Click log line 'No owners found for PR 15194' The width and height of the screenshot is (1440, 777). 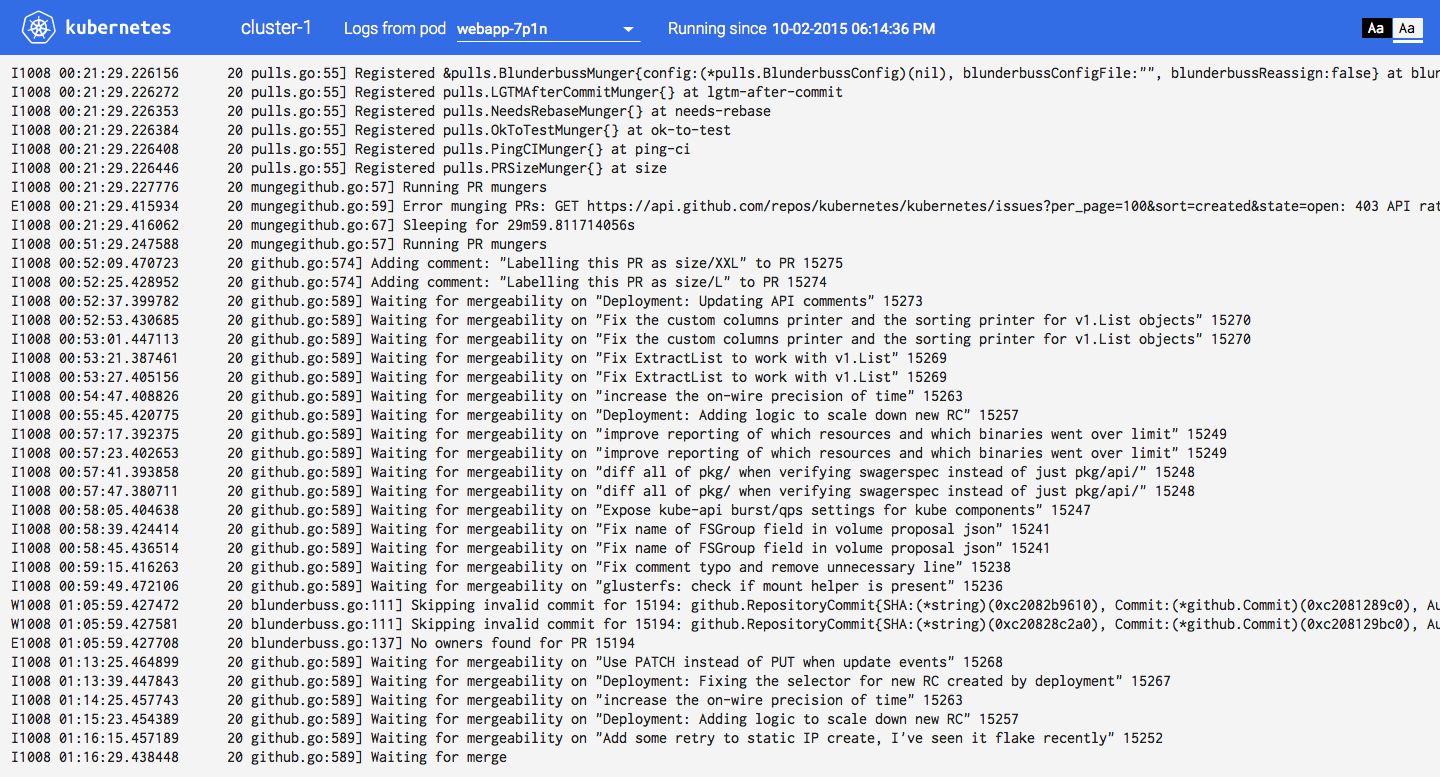tap(323, 643)
